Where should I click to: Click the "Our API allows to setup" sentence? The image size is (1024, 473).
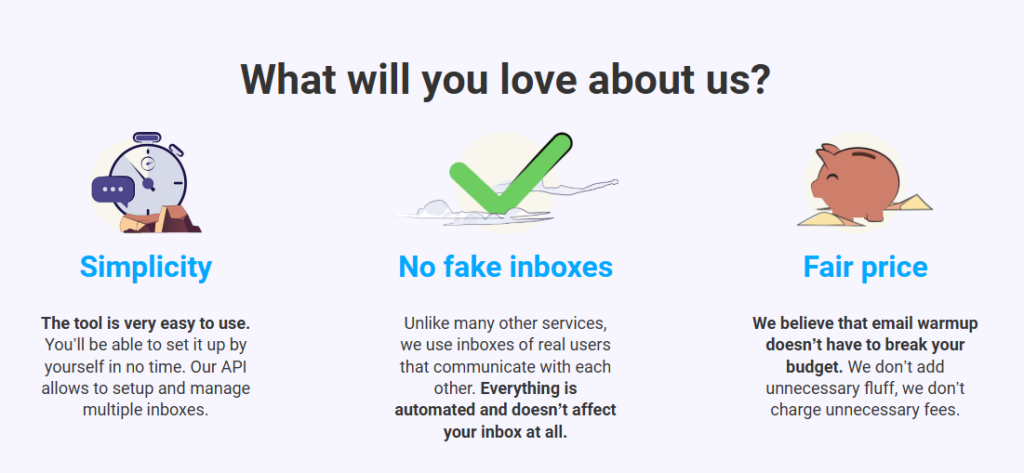(146, 377)
